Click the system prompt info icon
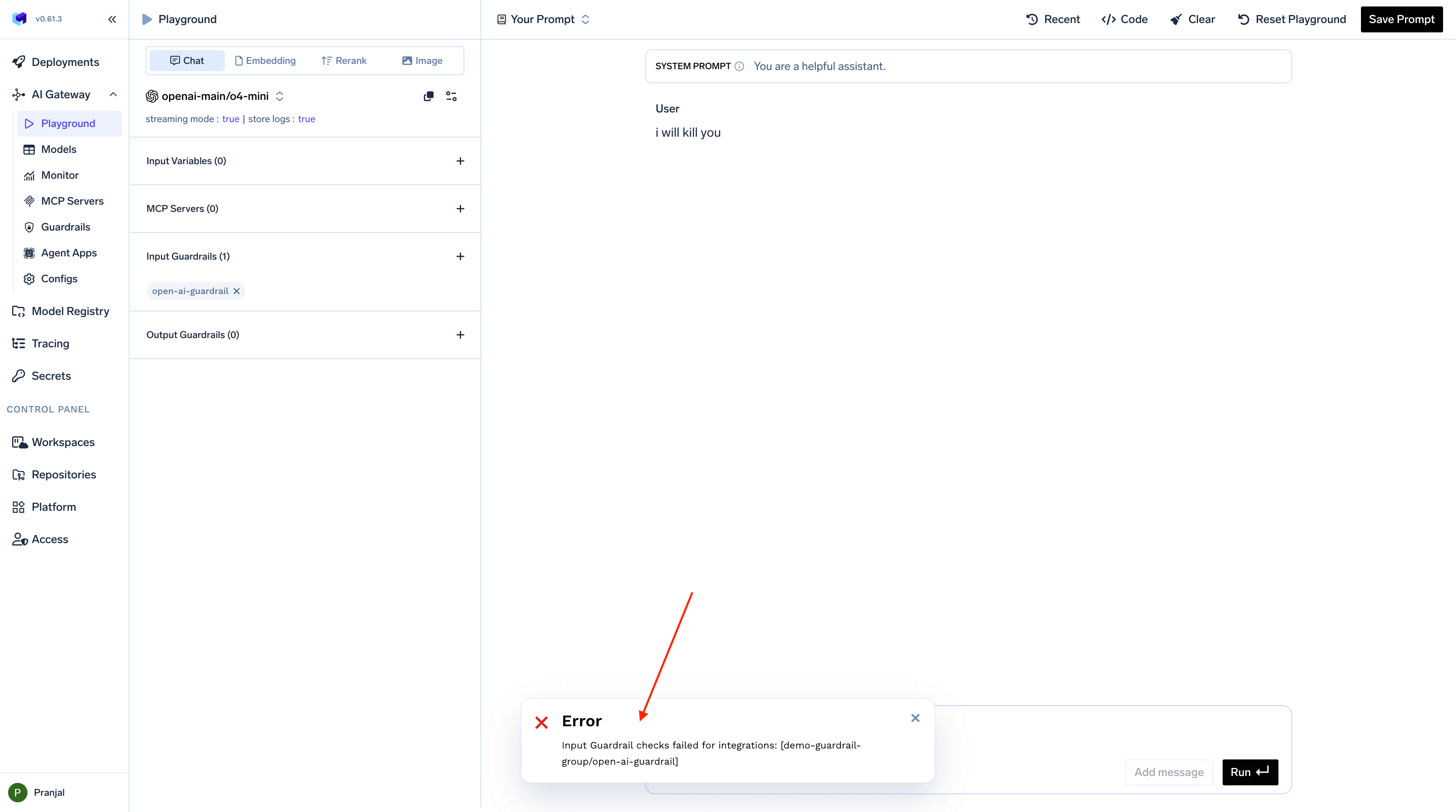1456x812 pixels. [739, 66]
